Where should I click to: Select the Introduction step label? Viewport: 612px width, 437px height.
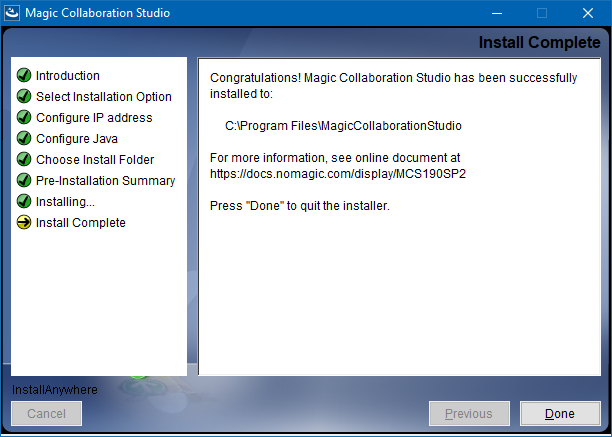click(68, 76)
